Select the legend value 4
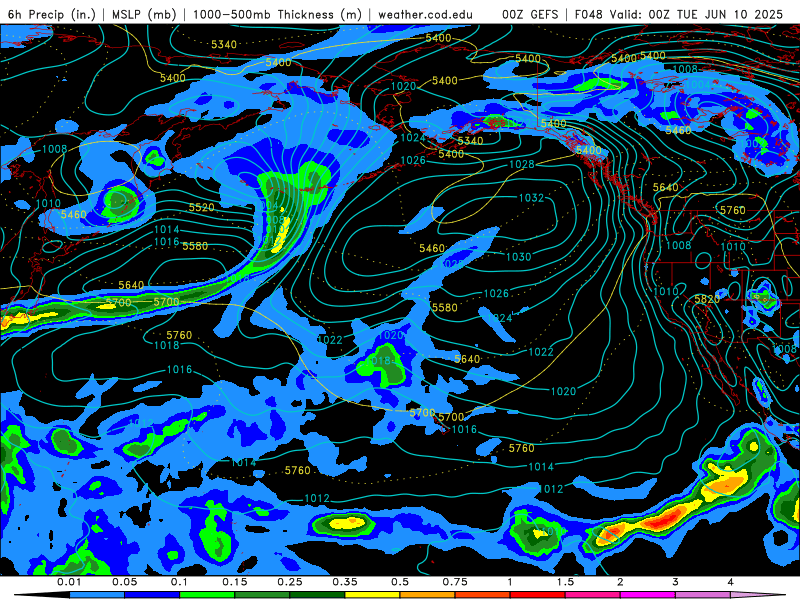This screenshot has width=800, height=600. click(730, 582)
